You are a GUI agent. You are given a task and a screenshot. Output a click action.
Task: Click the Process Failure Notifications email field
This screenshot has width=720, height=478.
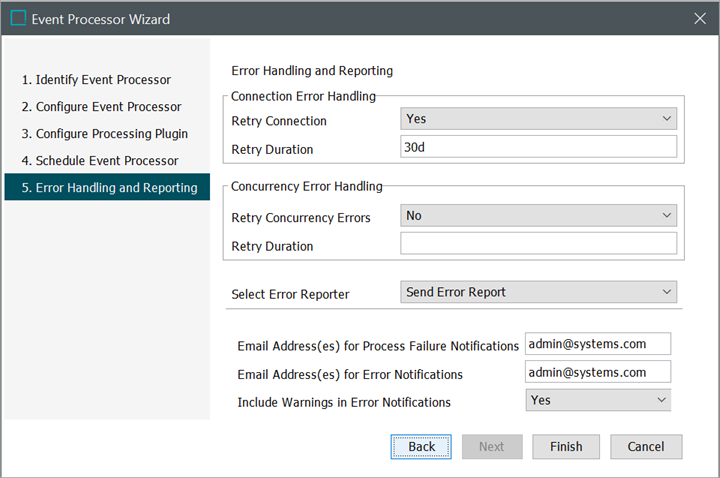click(597, 344)
